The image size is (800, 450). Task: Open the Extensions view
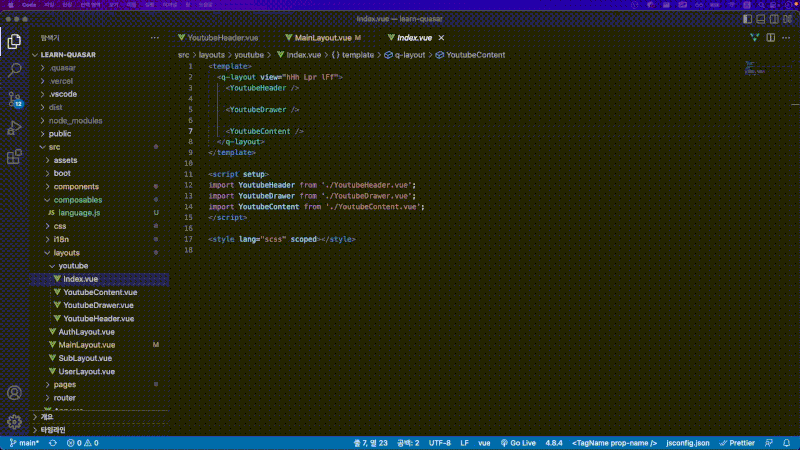point(14,157)
